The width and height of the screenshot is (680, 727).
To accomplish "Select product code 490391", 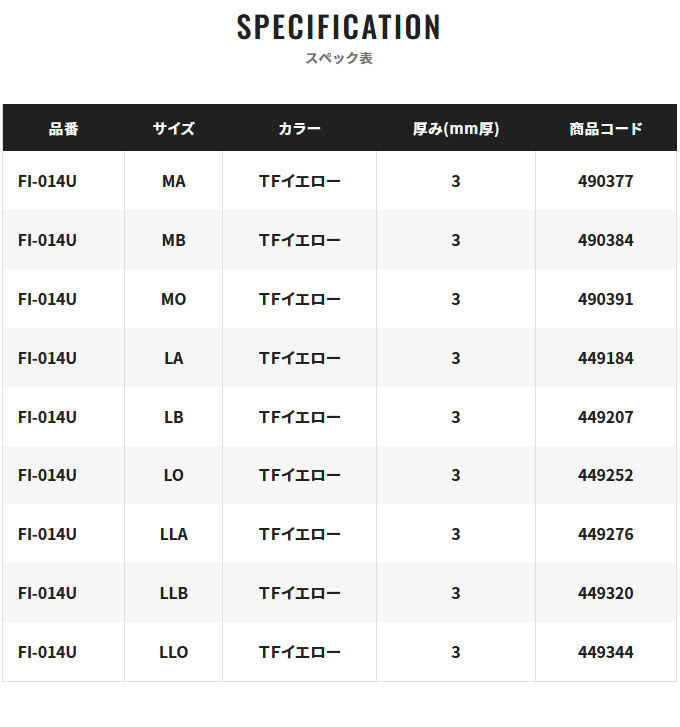I will pos(605,299).
